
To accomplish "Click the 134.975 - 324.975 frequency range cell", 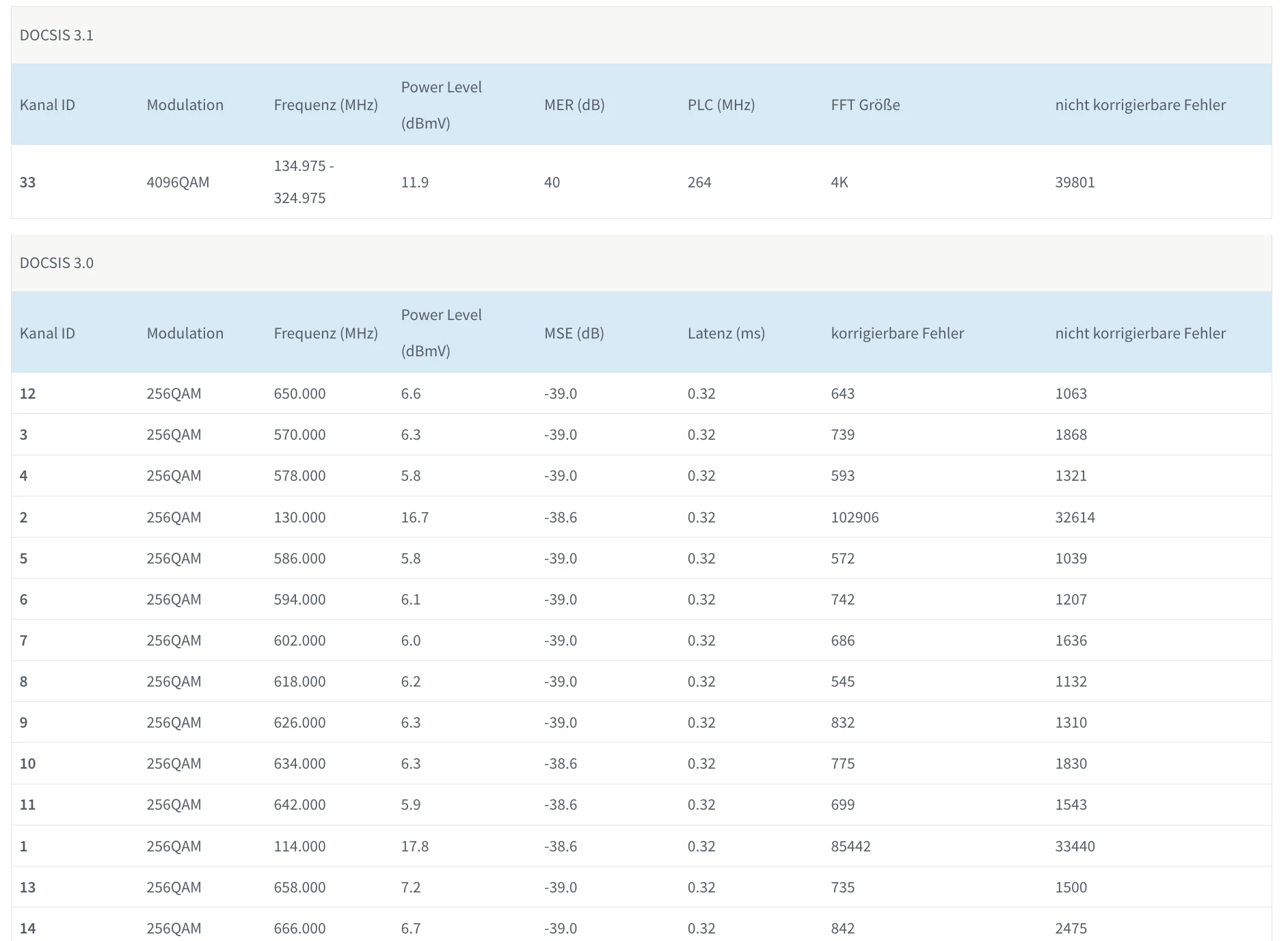I will tap(304, 182).
